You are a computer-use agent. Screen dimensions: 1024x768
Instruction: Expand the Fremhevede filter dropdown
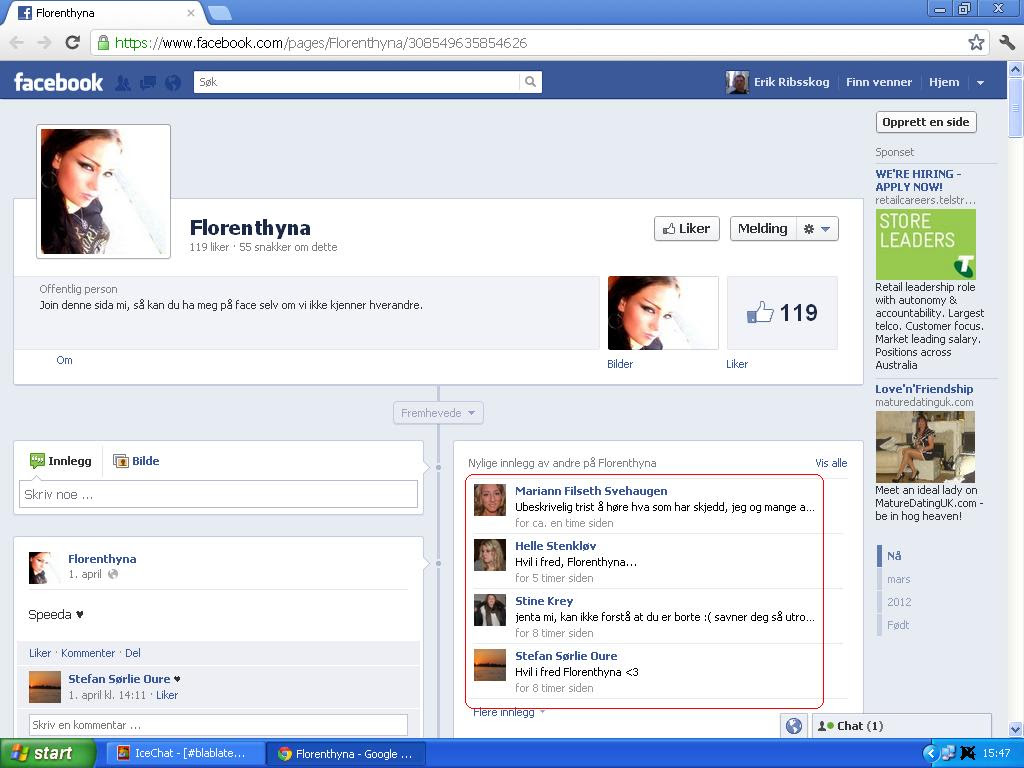tap(438, 413)
